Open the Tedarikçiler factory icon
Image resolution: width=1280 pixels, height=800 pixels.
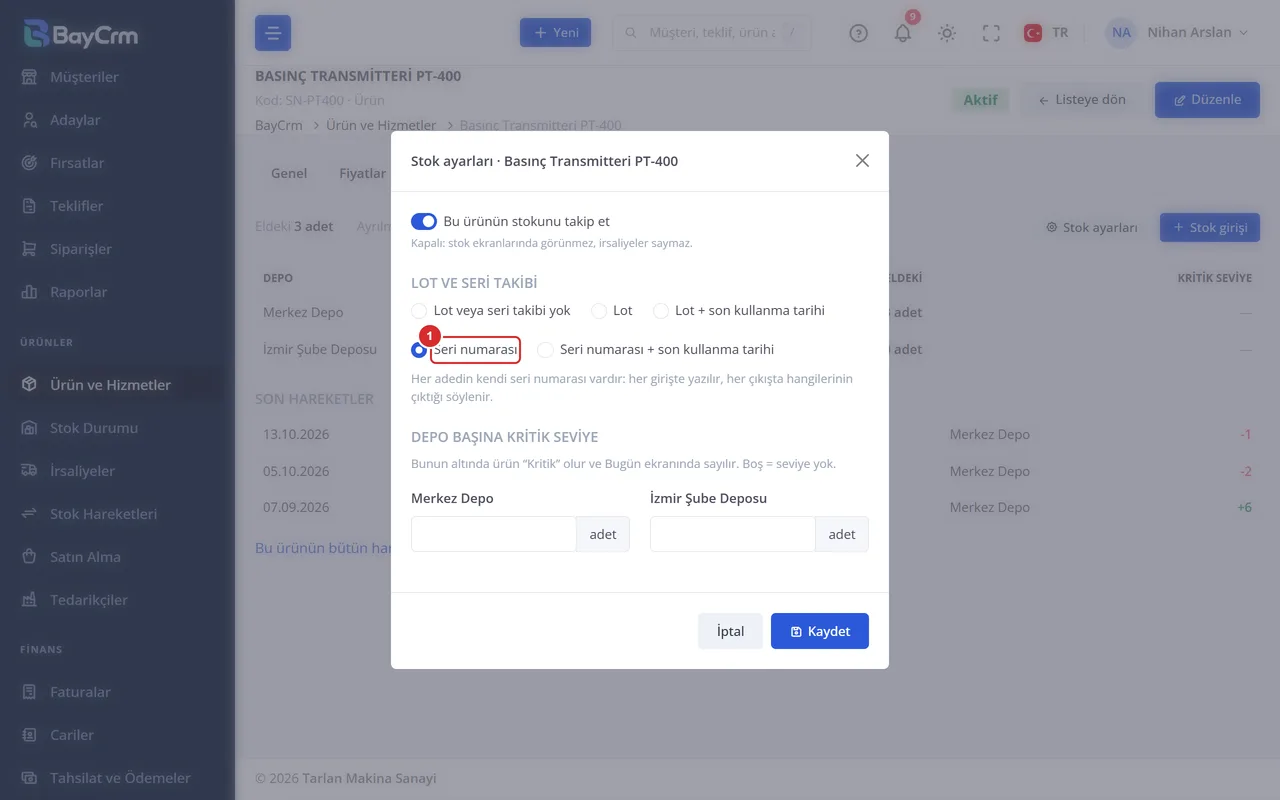(30, 600)
